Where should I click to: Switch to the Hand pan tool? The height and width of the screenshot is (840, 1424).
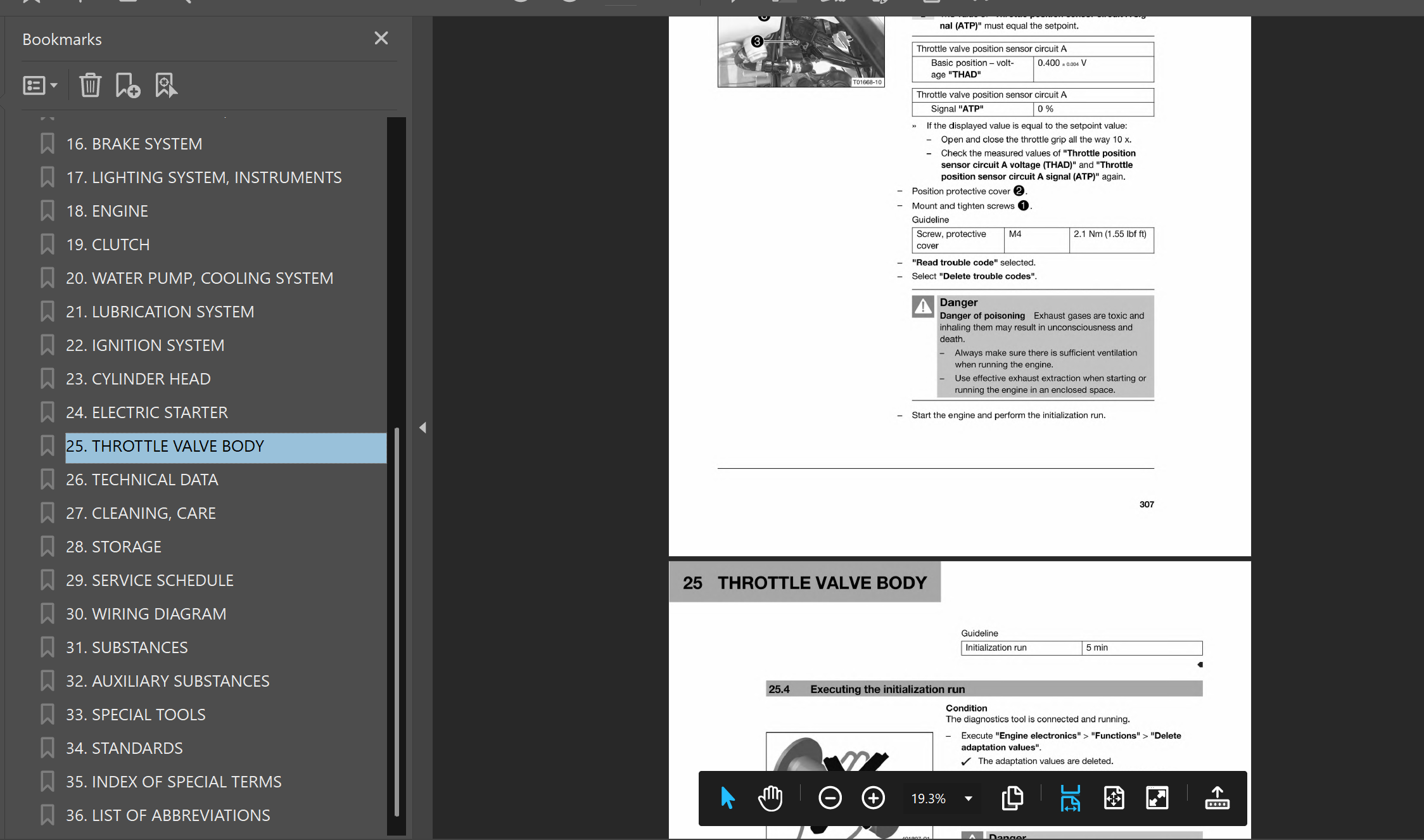[770, 798]
